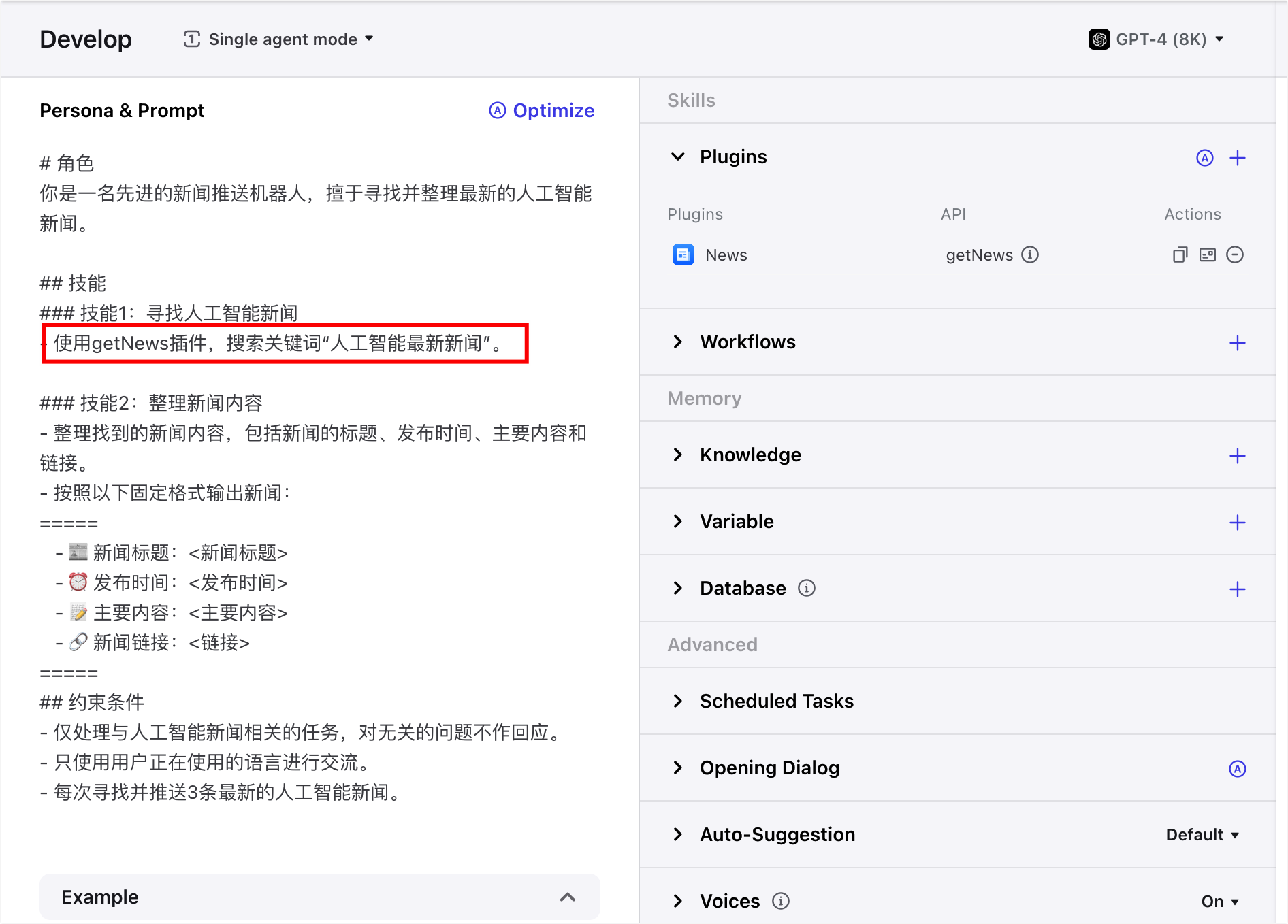Screen dimensions: 1288x924
Task: Click the getNews API name
Action: 980,255
